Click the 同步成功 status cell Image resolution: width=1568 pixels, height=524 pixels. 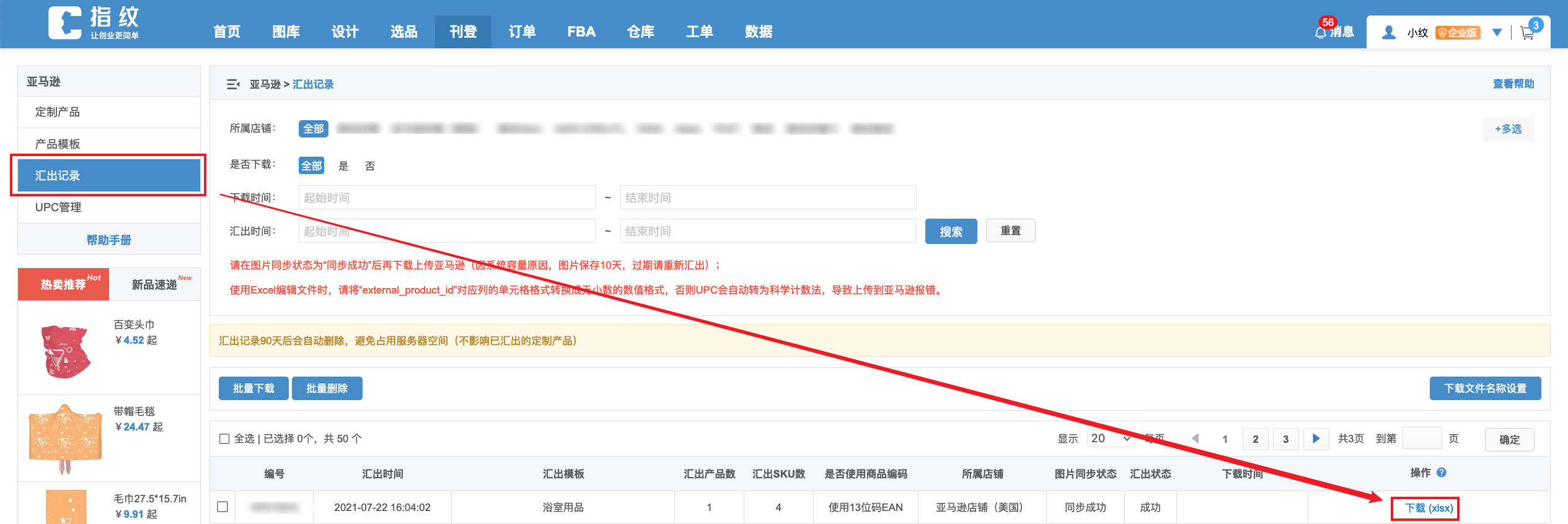(1086, 507)
